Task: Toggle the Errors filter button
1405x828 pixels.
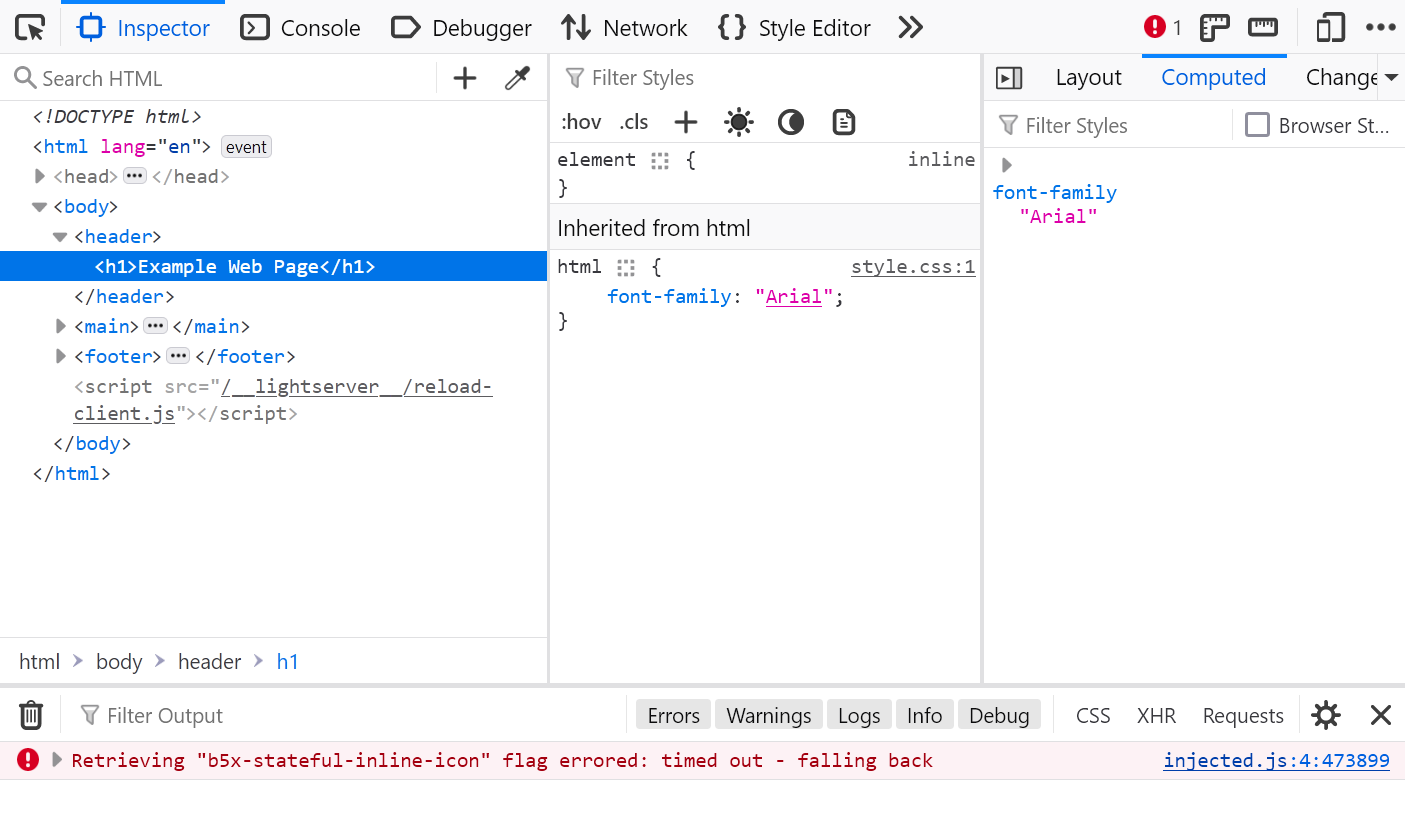Action: [x=673, y=715]
